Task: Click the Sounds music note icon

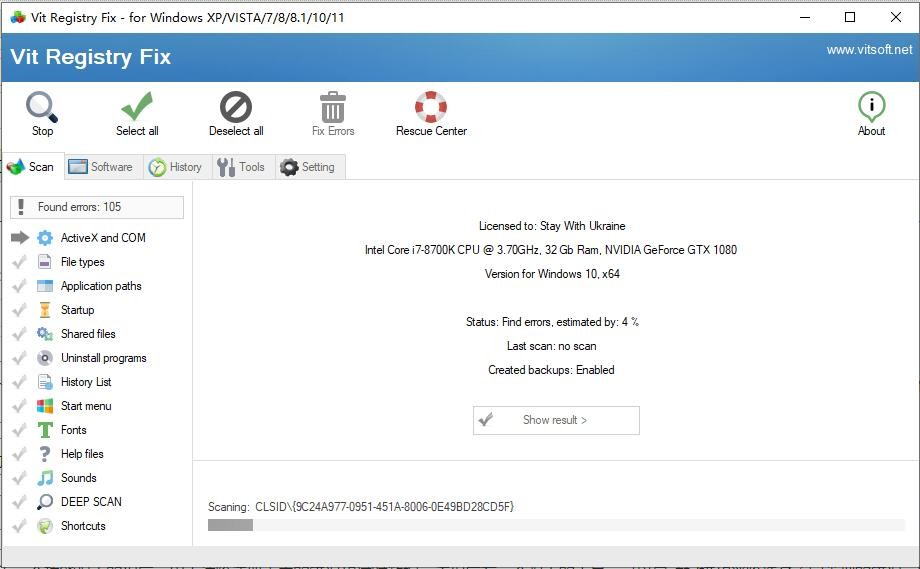Action: pyautogui.click(x=45, y=478)
